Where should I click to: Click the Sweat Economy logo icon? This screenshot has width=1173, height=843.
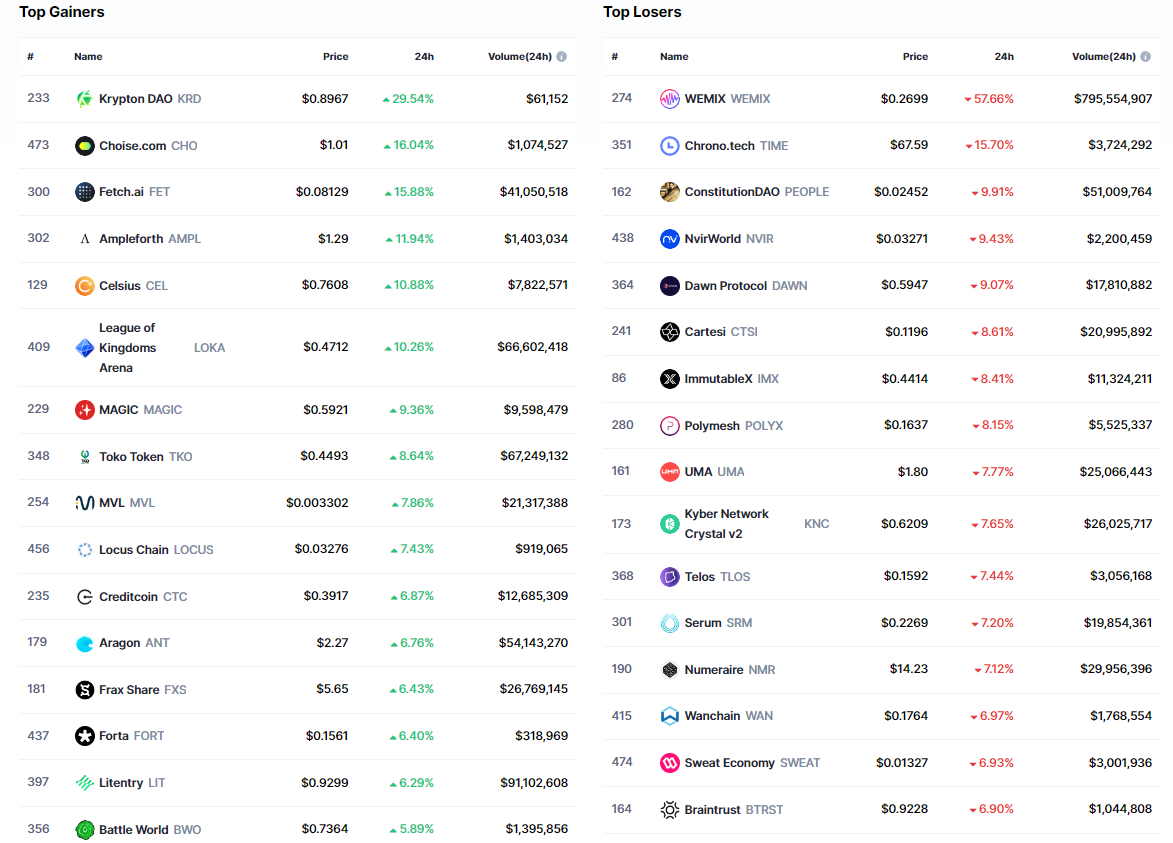pos(670,763)
